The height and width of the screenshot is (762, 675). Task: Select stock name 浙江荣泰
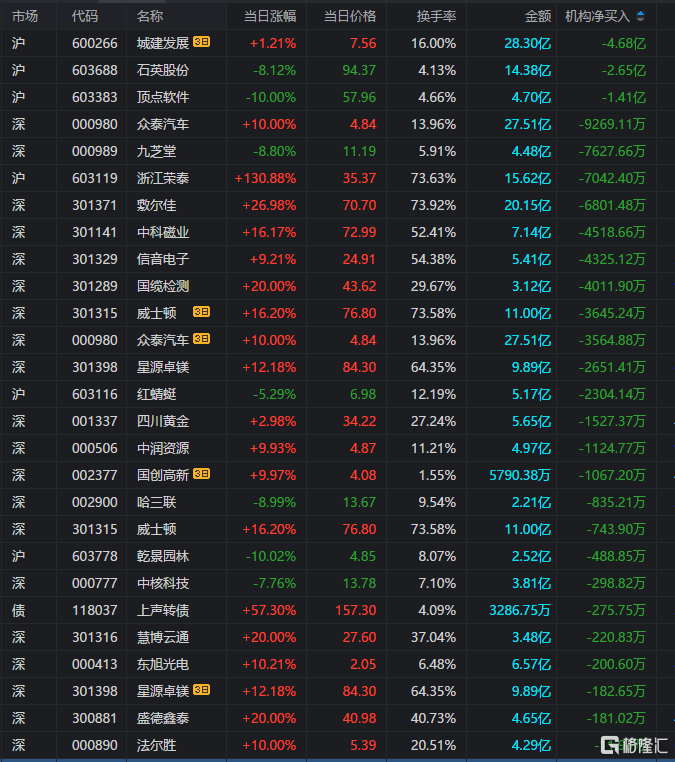pos(163,178)
